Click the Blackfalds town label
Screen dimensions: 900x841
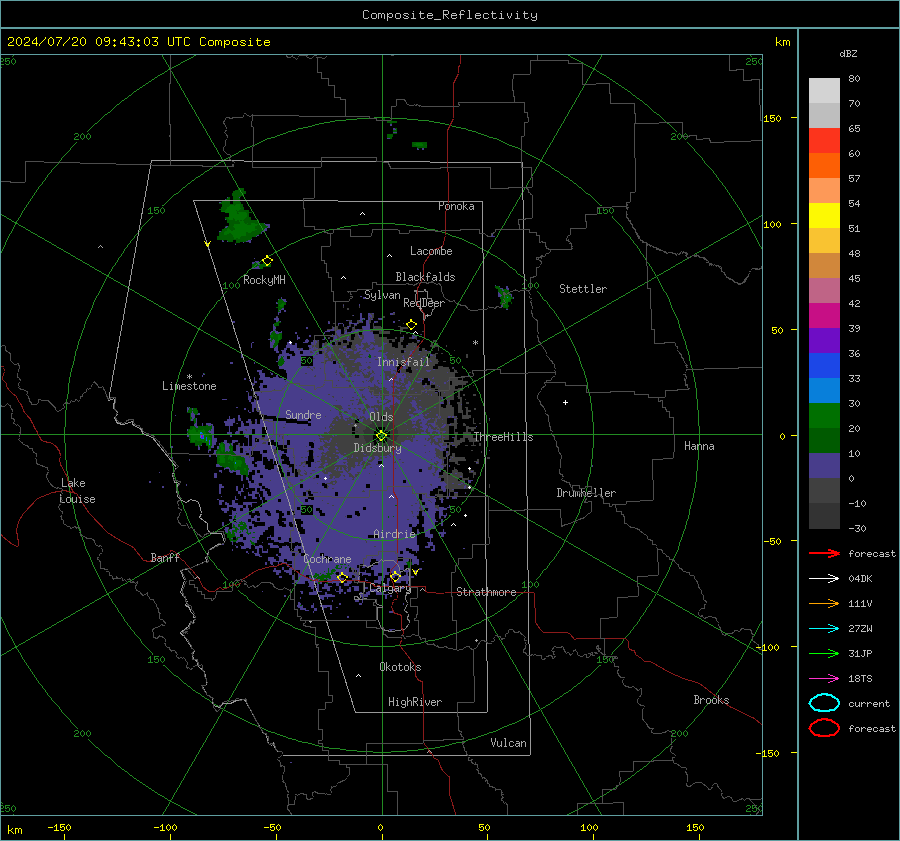pyautogui.click(x=425, y=277)
